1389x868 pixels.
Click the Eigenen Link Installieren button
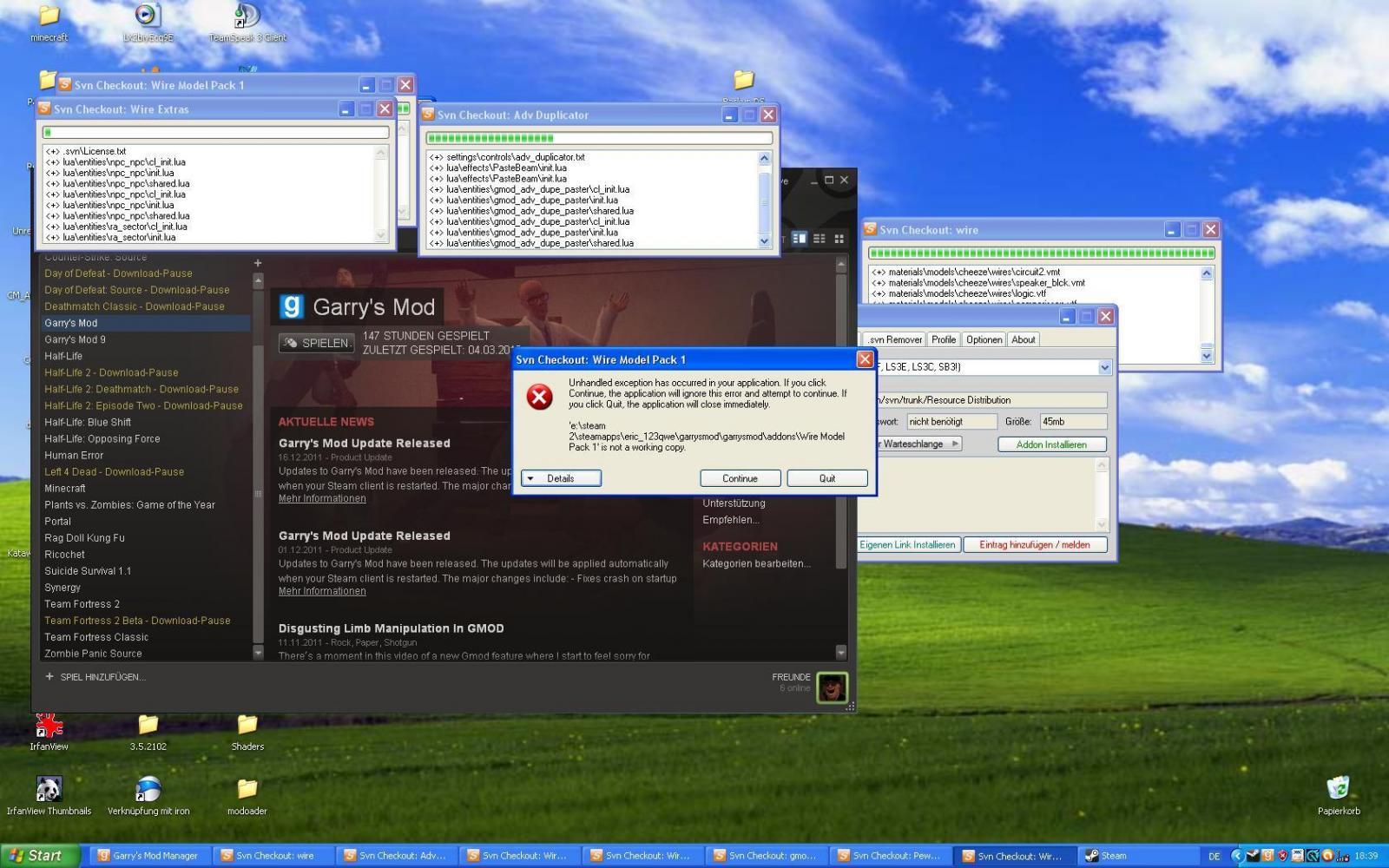[x=908, y=545]
